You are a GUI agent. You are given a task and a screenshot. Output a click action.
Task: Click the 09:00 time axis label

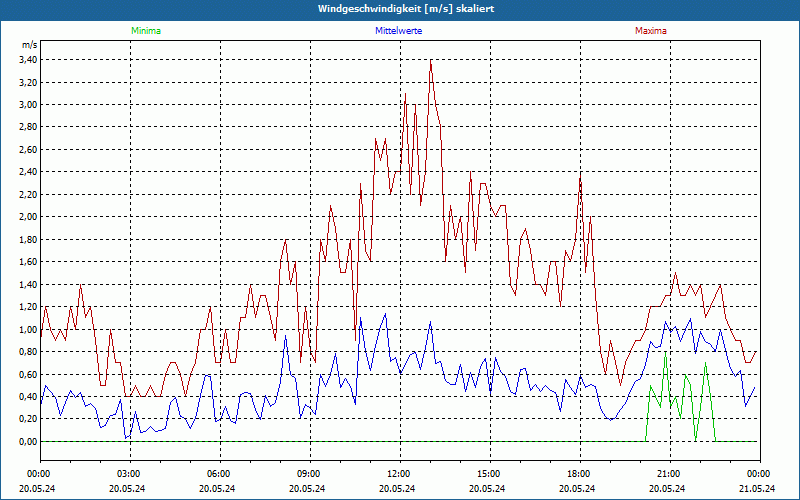(x=310, y=474)
